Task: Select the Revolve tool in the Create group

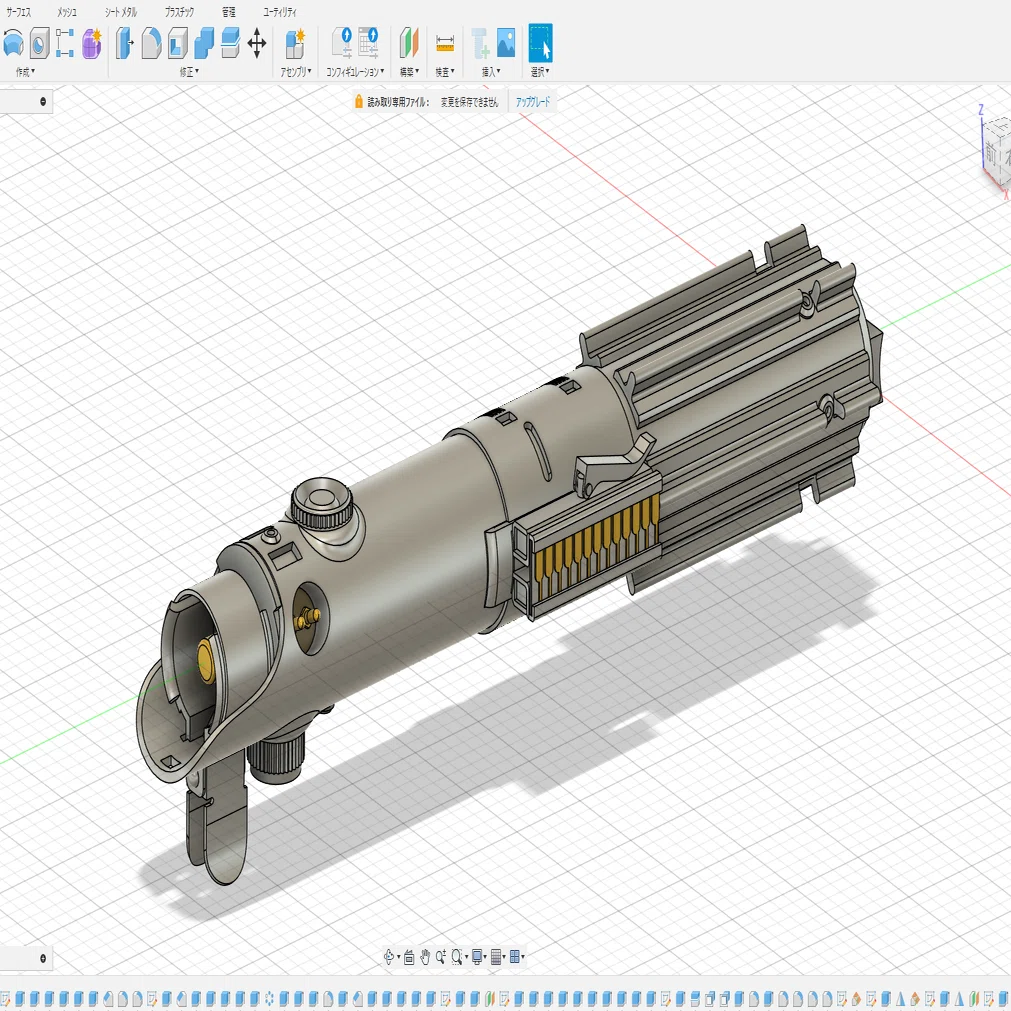Action: (x=13, y=44)
